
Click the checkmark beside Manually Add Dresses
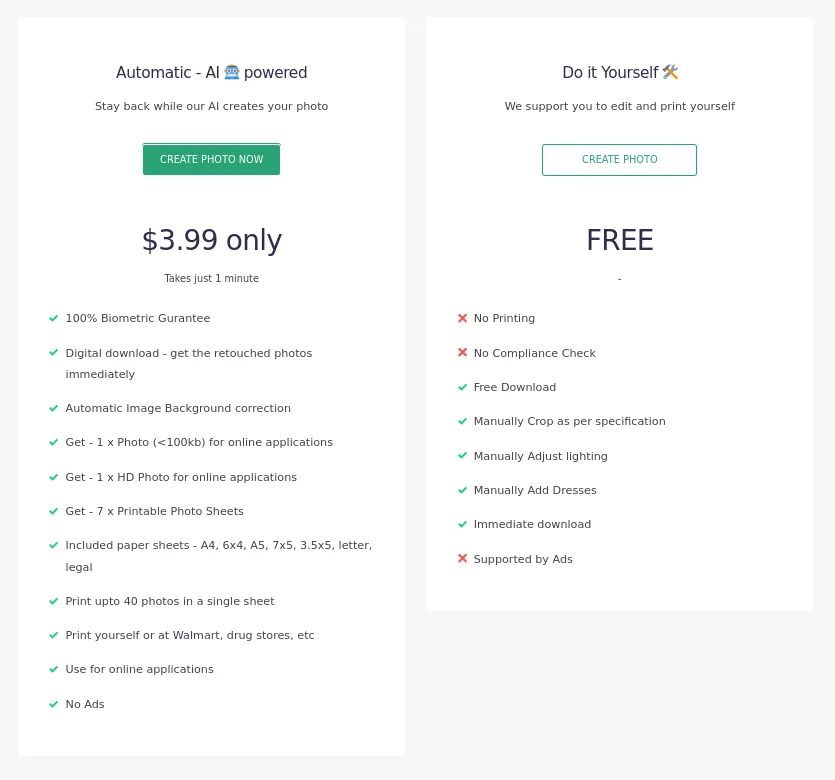[462, 490]
